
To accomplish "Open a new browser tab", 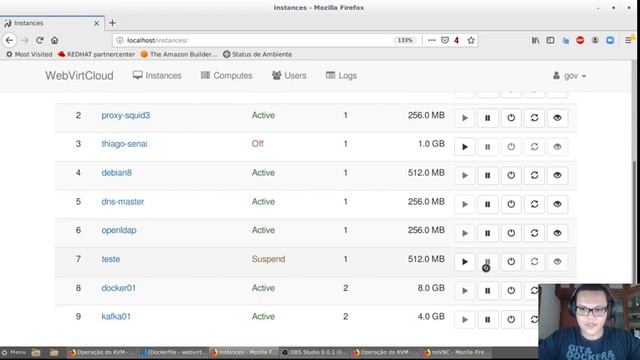I will [x=112, y=23].
